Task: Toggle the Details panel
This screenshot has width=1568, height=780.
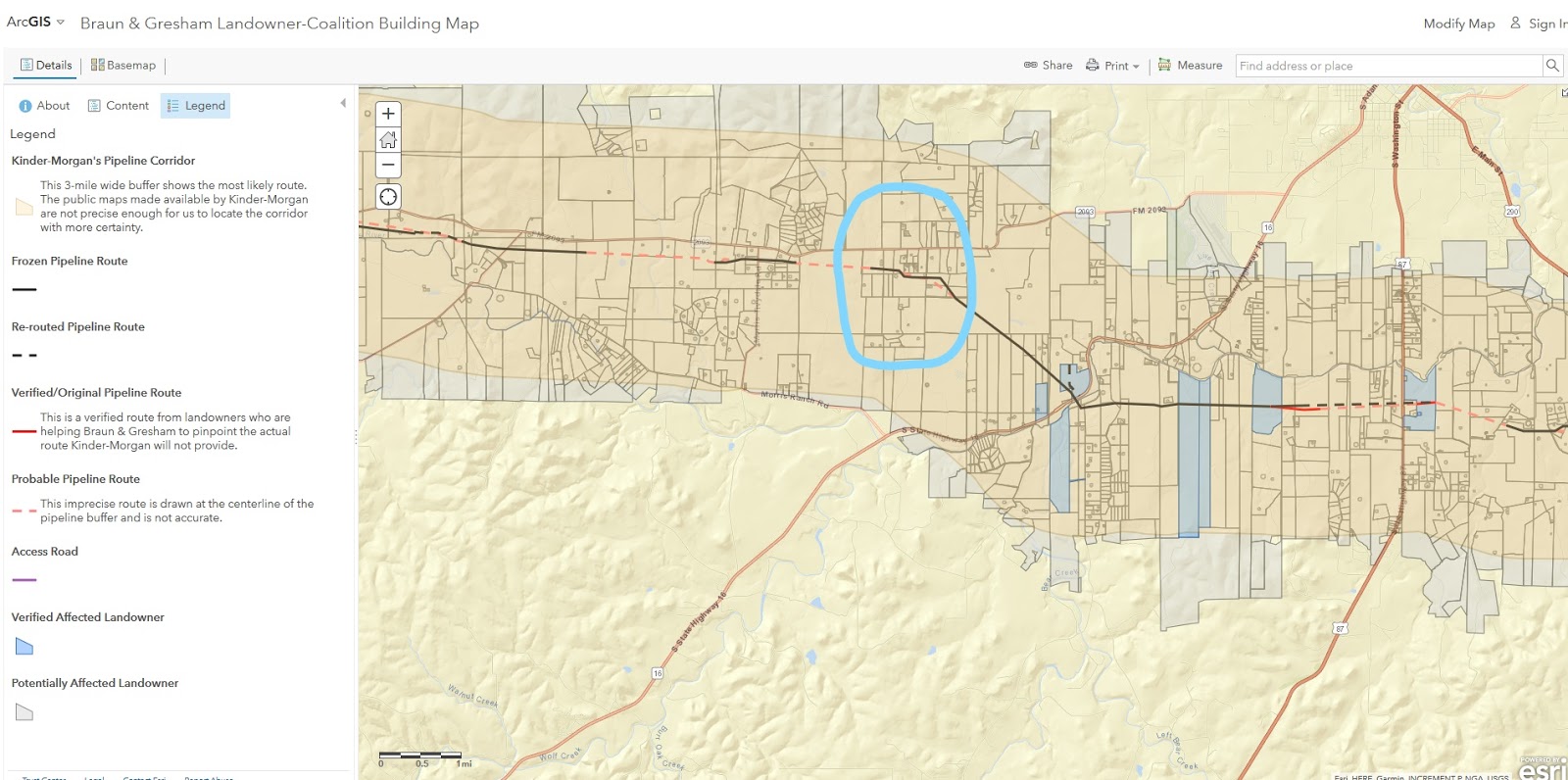Action: (46, 66)
